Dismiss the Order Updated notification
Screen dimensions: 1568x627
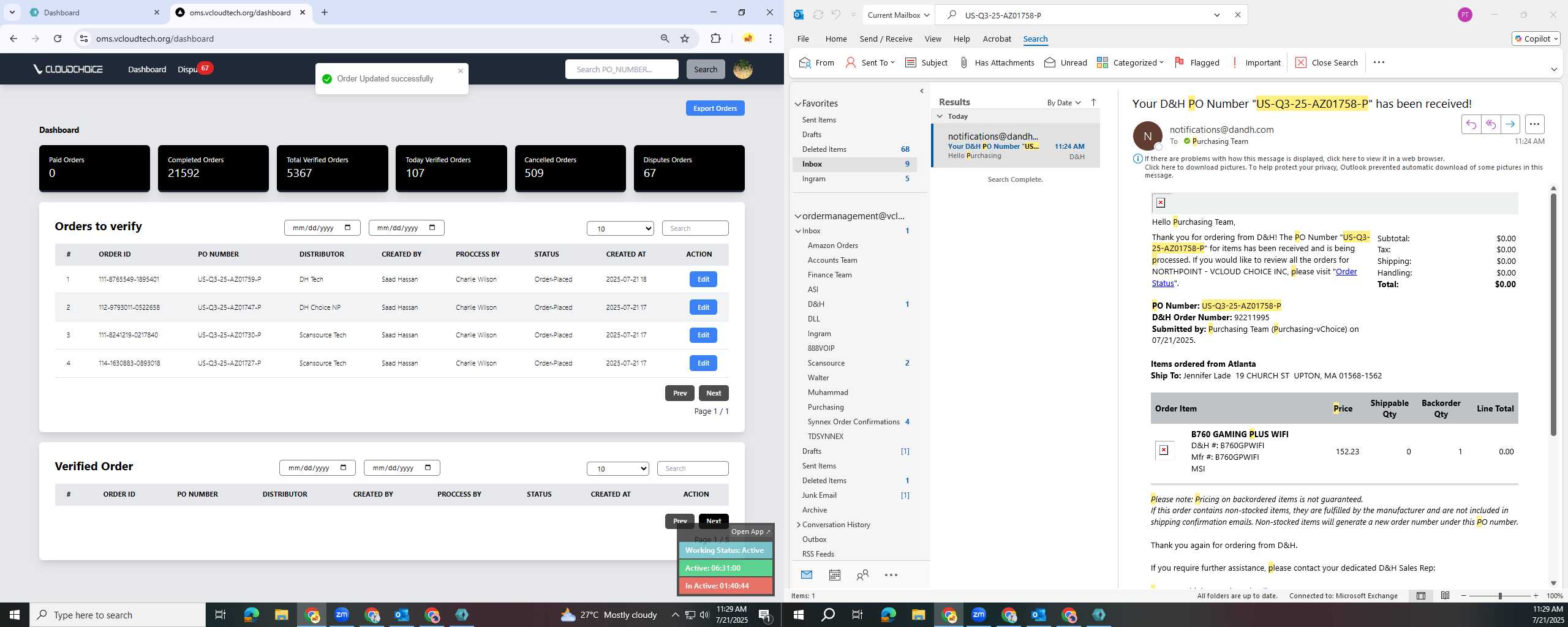(461, 71)
